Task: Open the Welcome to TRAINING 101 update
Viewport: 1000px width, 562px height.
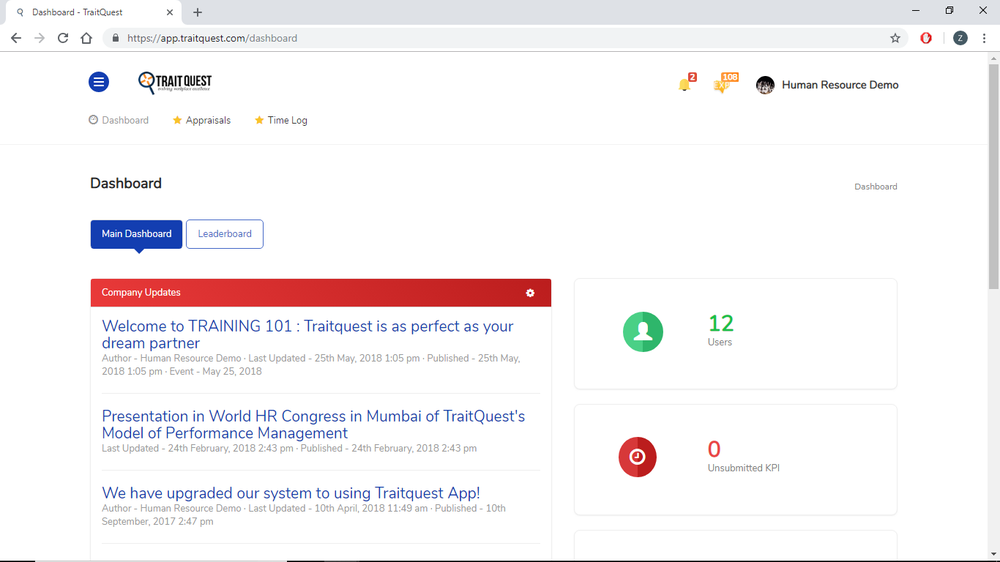Action: click(307, 334)
